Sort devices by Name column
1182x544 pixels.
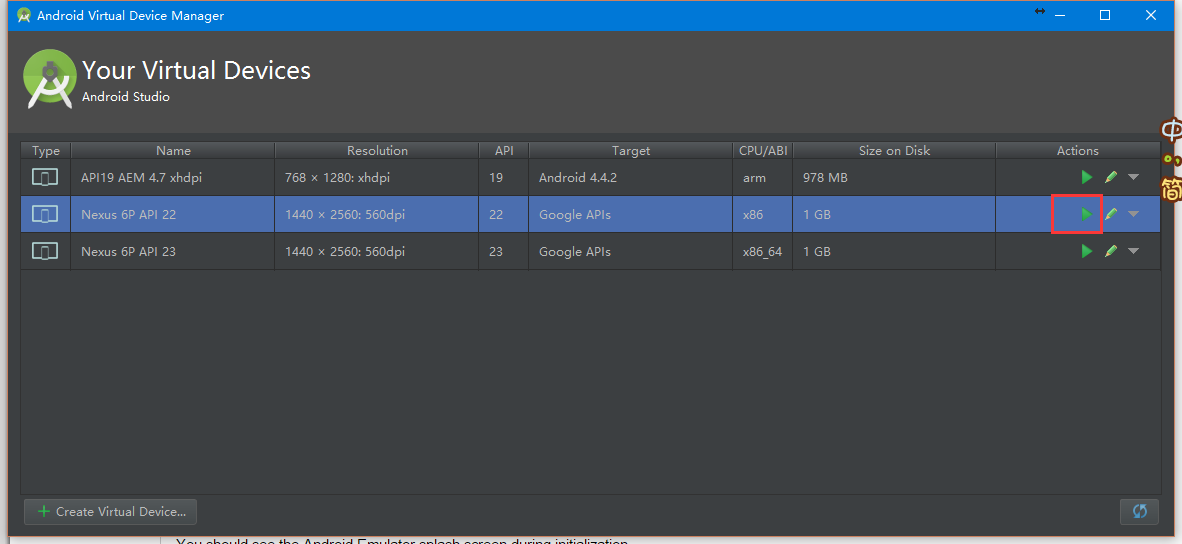173,150
